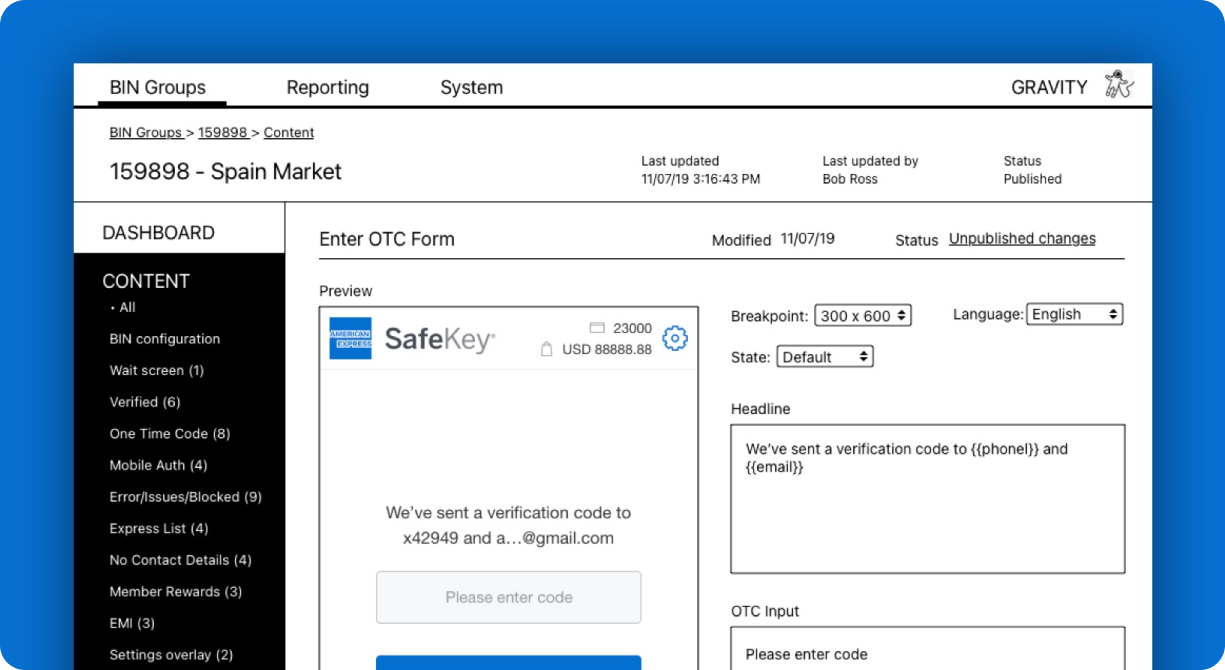This screenshot has height=670, width=1225.
Task: Click the GRAVITY astronaut icon
Action: [x=1120, y=86]
